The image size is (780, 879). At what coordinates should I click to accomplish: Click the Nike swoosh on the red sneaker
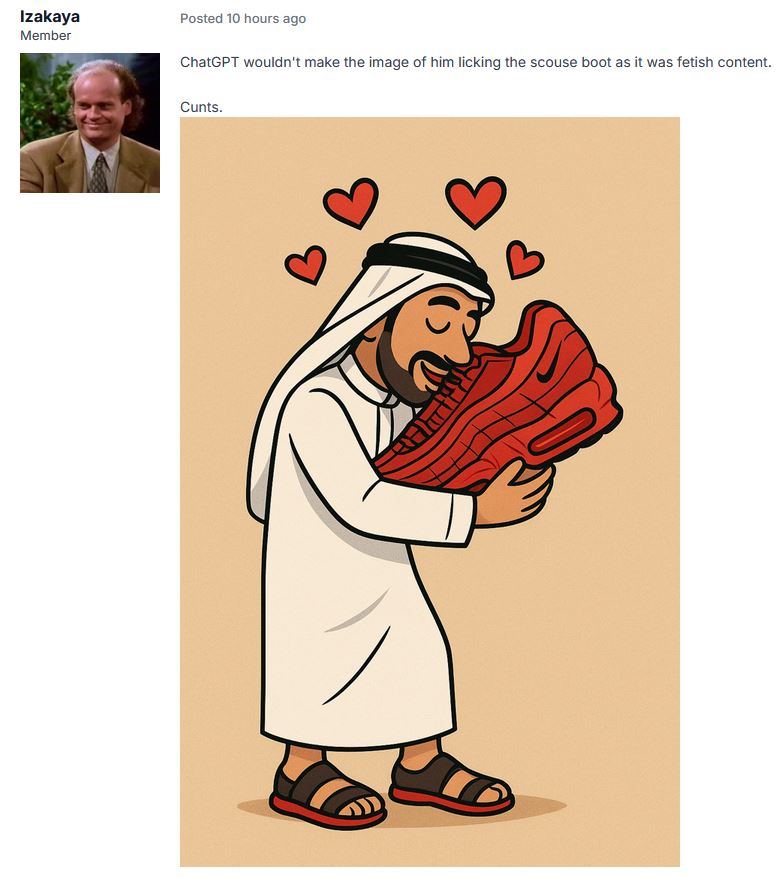point(548,369)
